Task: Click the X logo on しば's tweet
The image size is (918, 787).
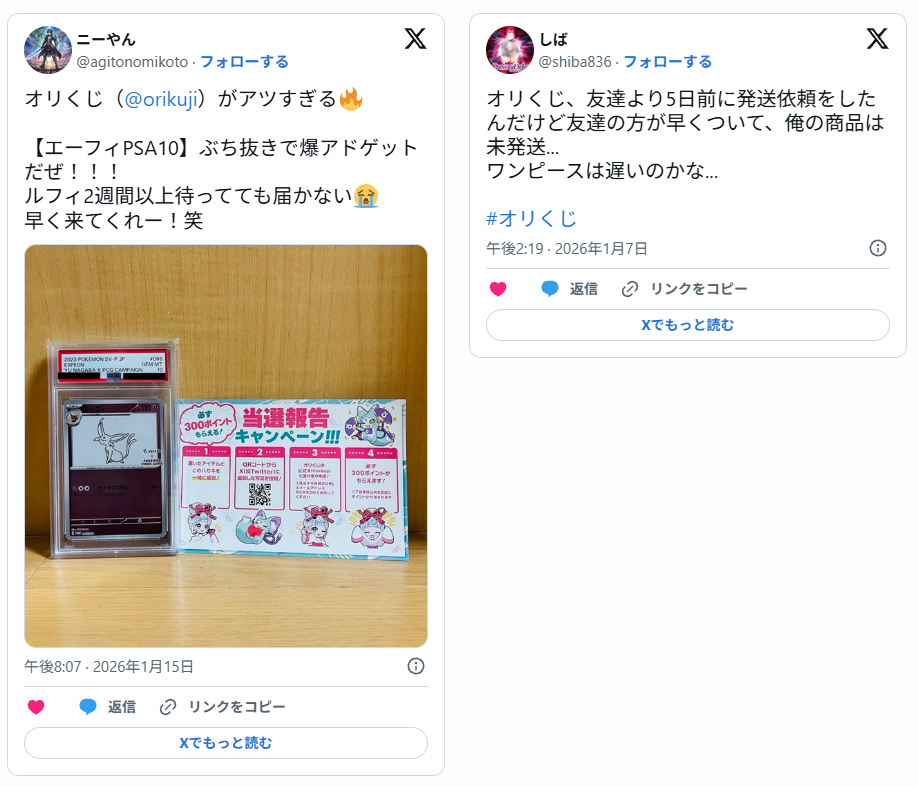Action: (877, 39)
